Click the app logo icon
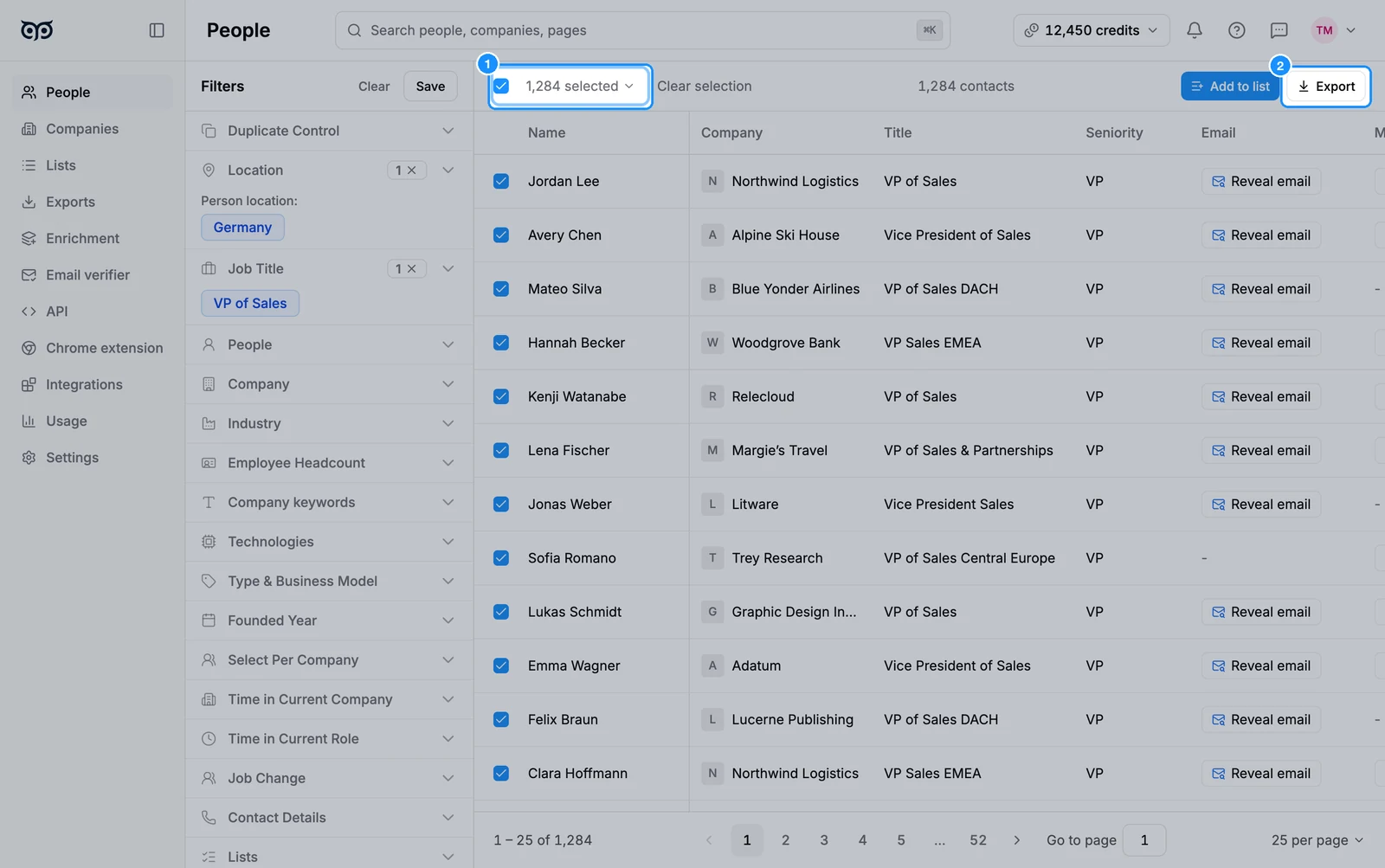Screen dimensions: 1385x868 (37, 30)
